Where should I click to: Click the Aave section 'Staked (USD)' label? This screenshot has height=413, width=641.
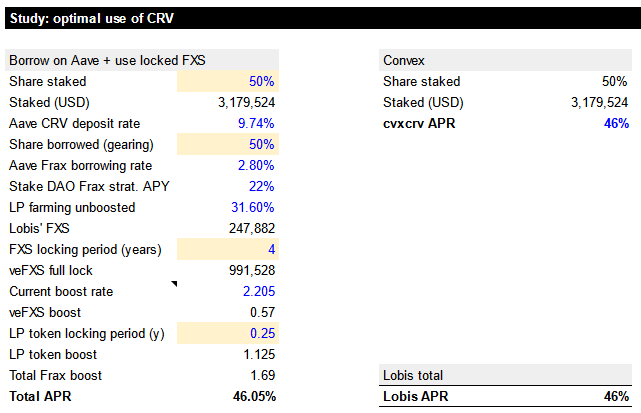point(49,102)
